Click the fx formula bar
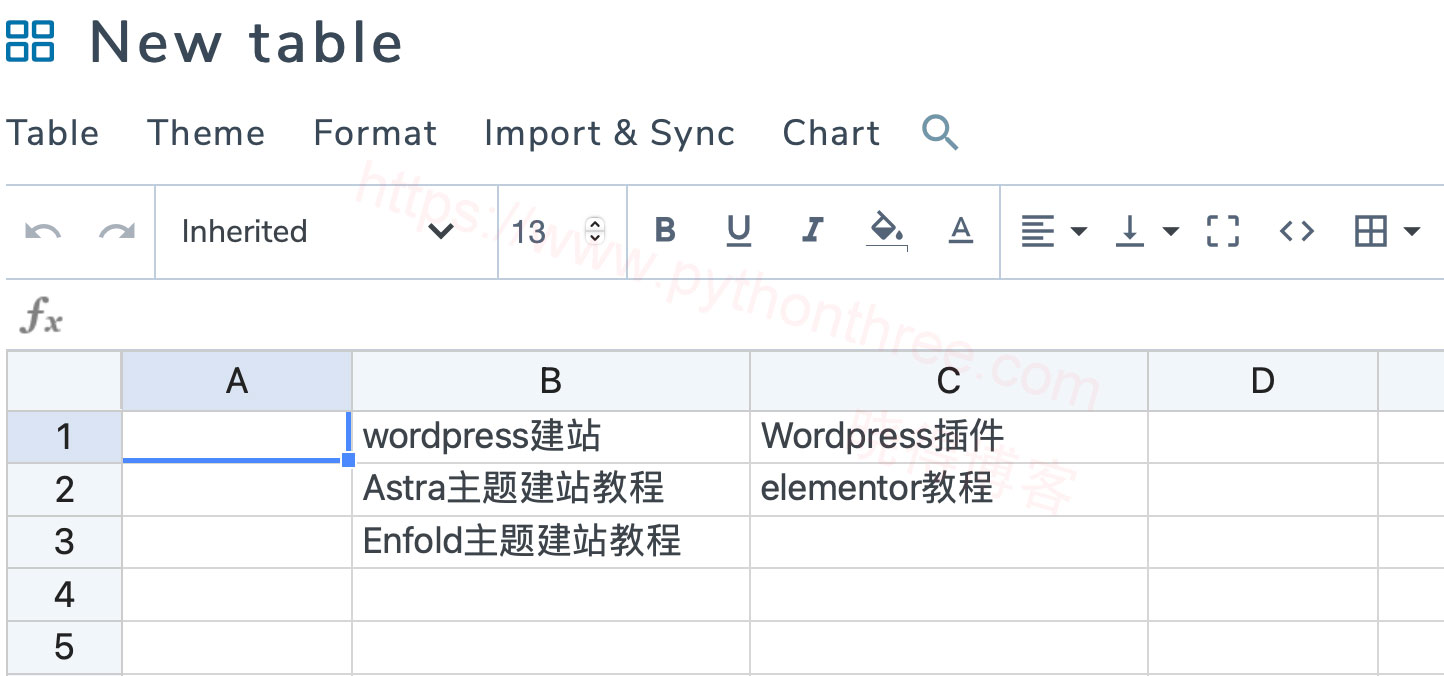The height and width of the screenshot is (676, 1444). point(724,317)
